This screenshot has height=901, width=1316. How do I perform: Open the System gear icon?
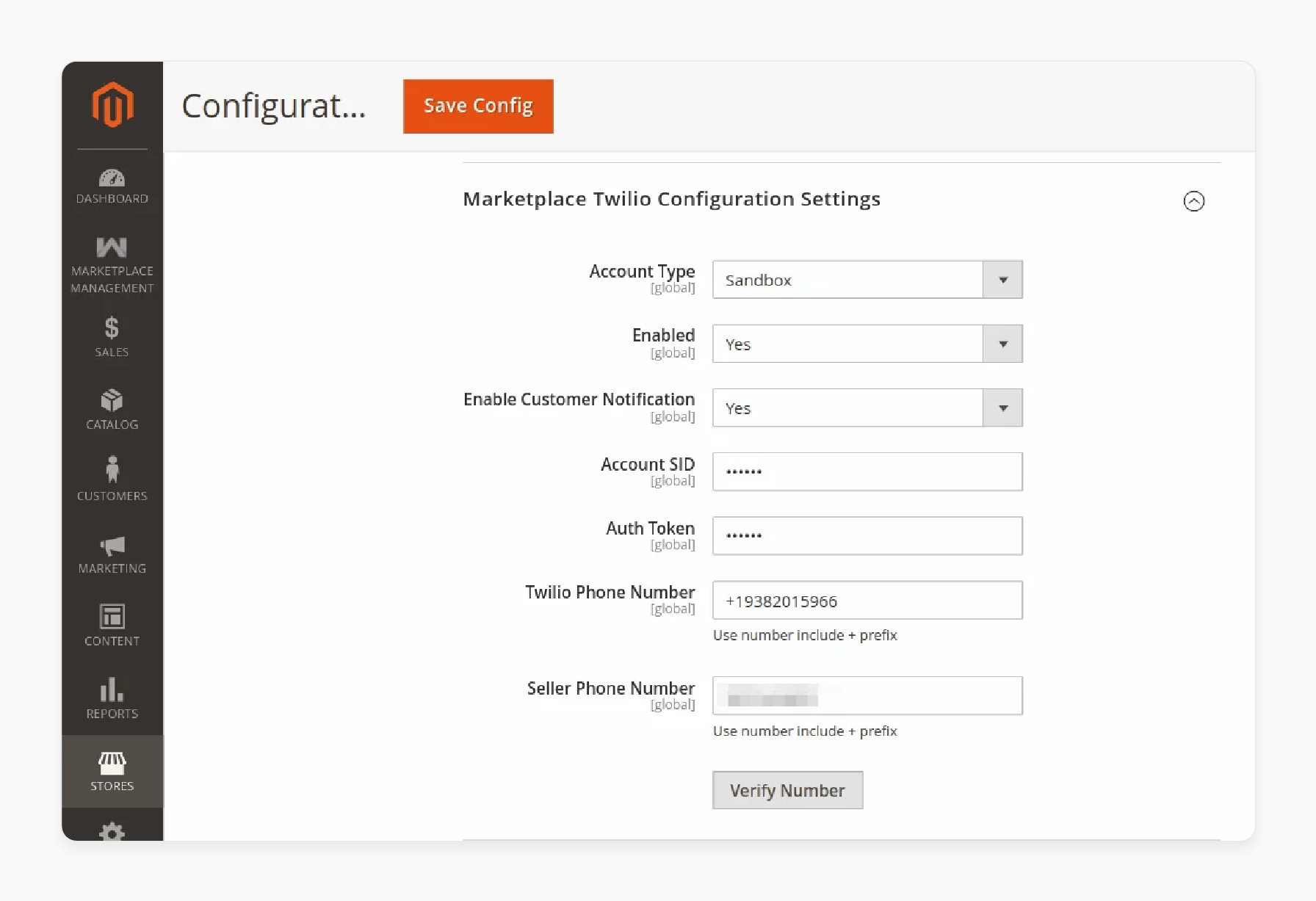pos(112,831)
